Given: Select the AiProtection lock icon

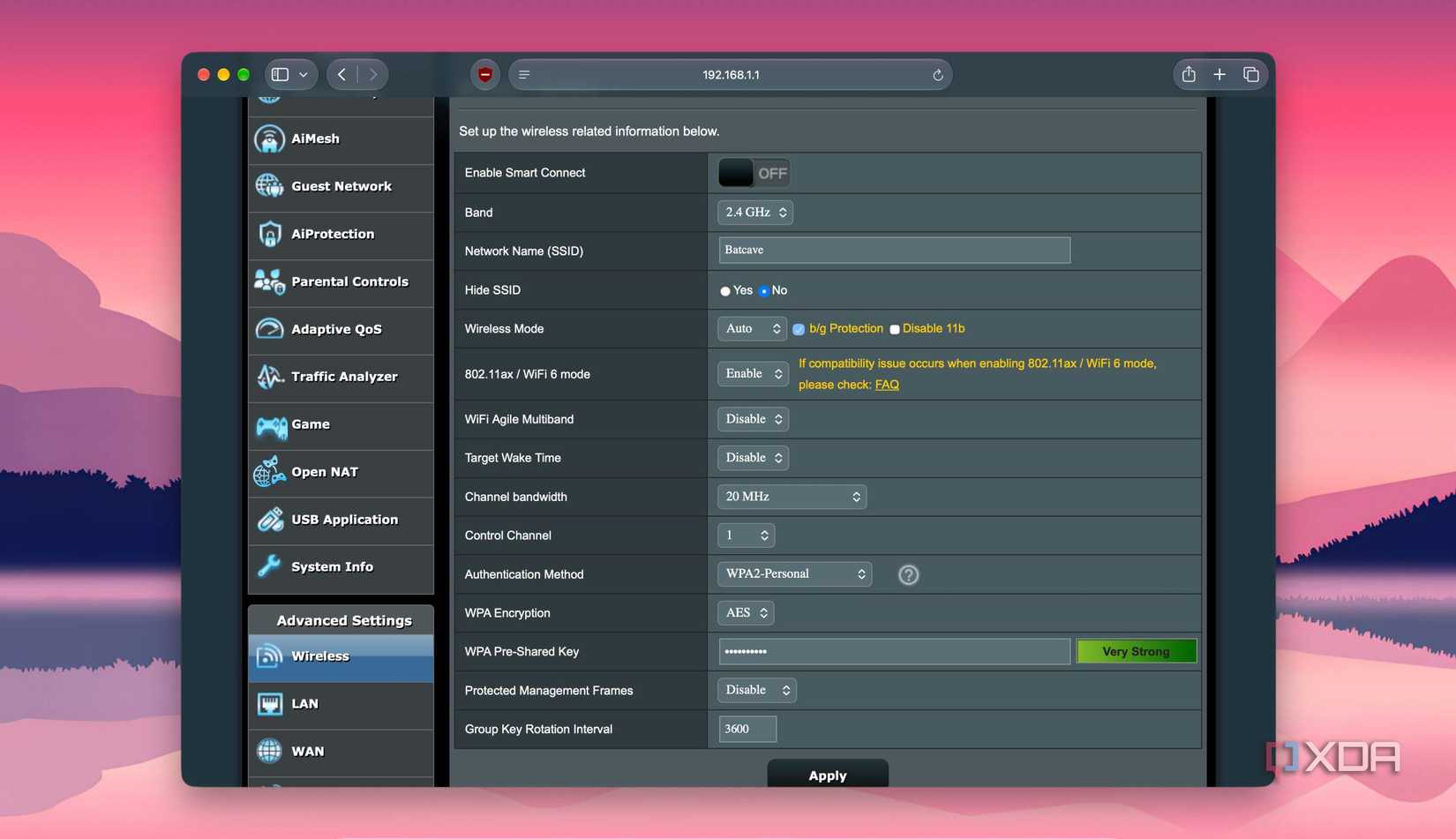Looking at the screenshot, I should (269, 234).
